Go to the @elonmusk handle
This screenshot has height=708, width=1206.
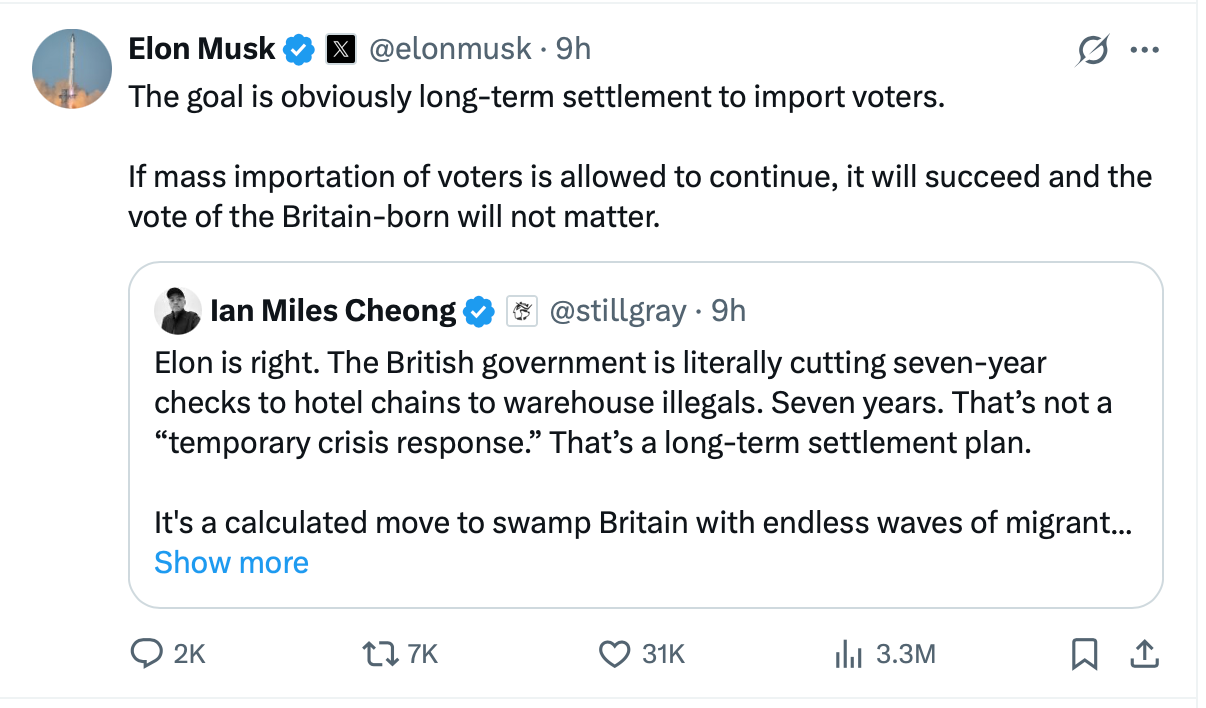click(x=451, y=48)
